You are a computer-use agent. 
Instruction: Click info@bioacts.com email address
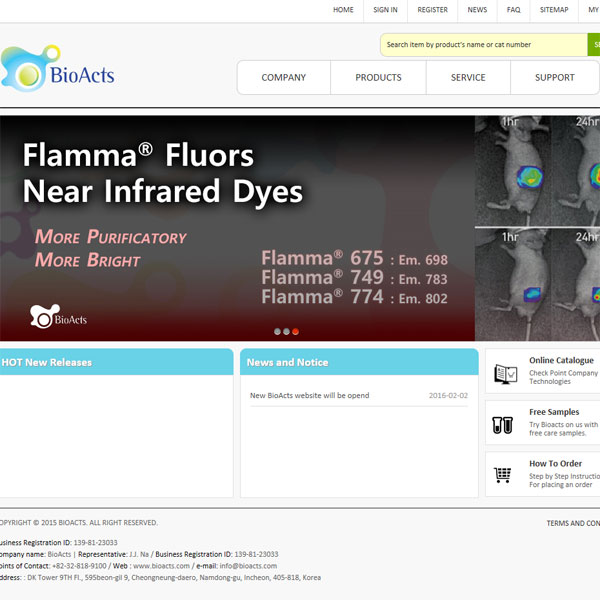(x=248, y=566)
